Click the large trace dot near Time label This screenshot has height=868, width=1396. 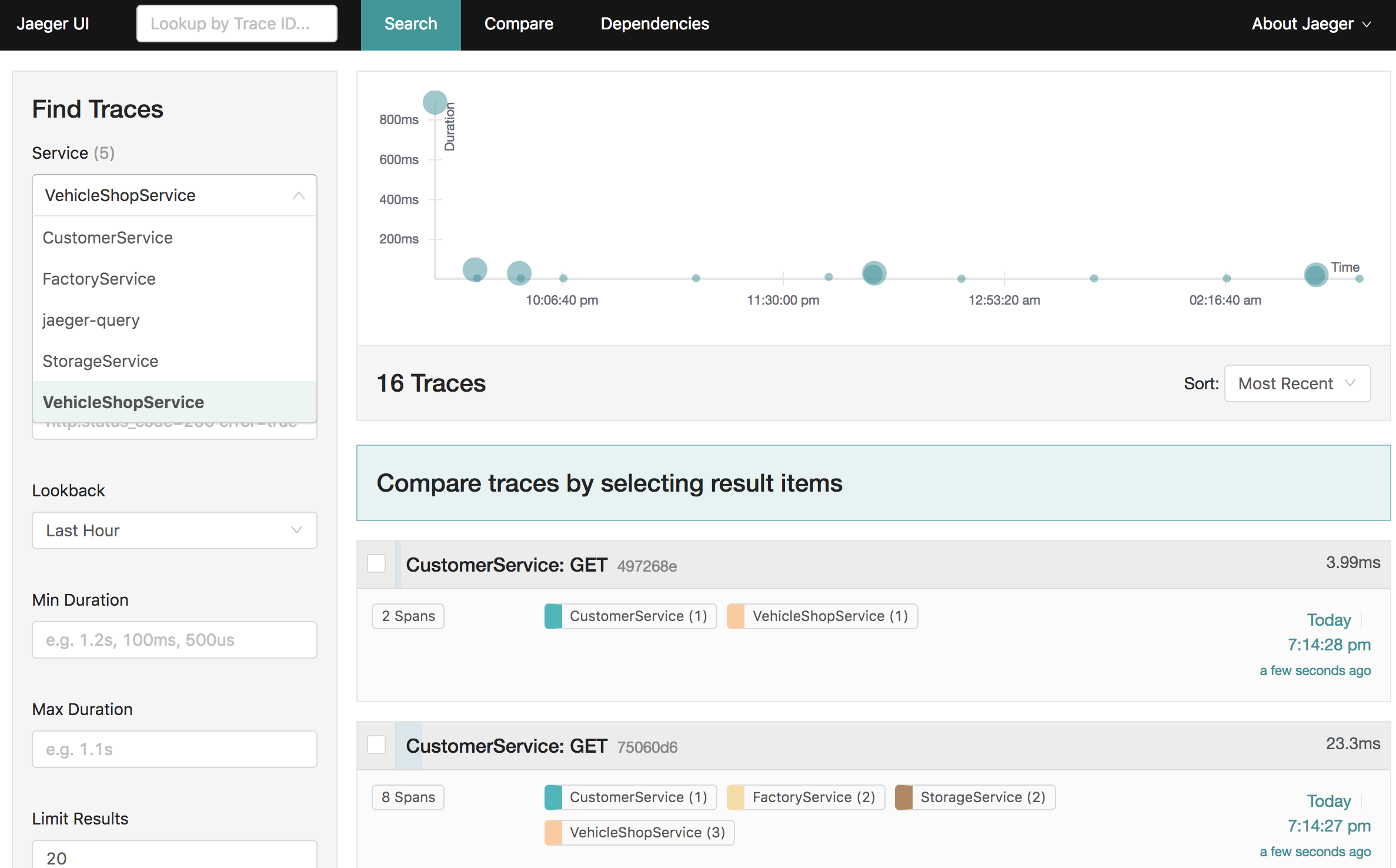pyautogui.click(x=1315, y=275)
